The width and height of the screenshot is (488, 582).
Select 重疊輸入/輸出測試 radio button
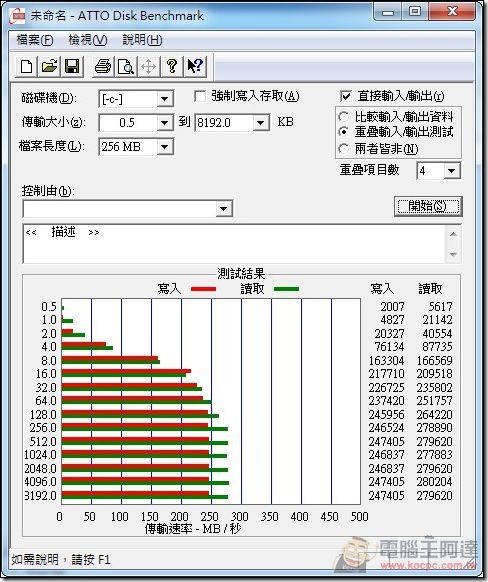(x=344, y=132)
